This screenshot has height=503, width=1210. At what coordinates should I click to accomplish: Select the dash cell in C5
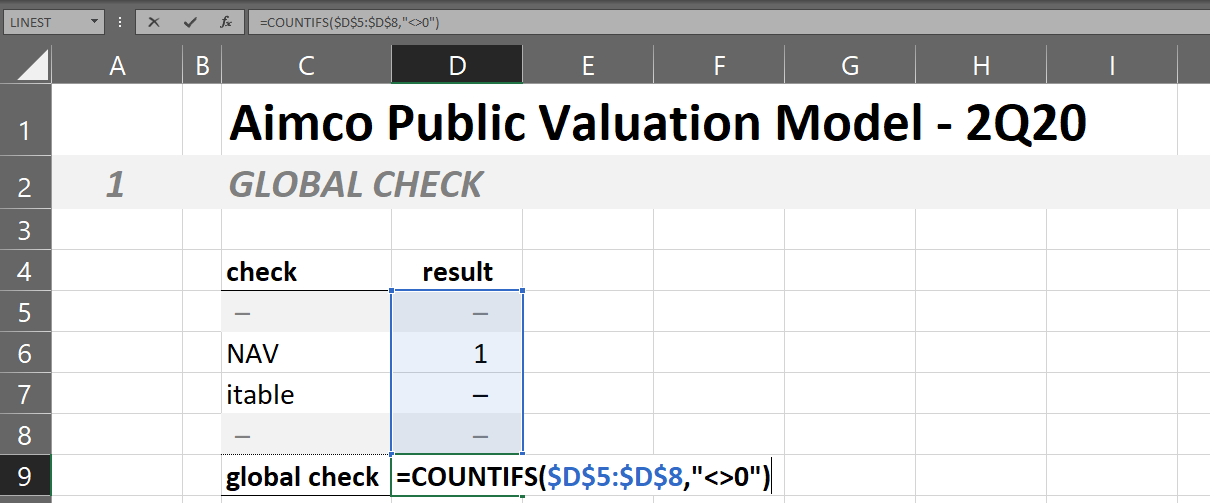pyautogui.click(x=306, y=312)
